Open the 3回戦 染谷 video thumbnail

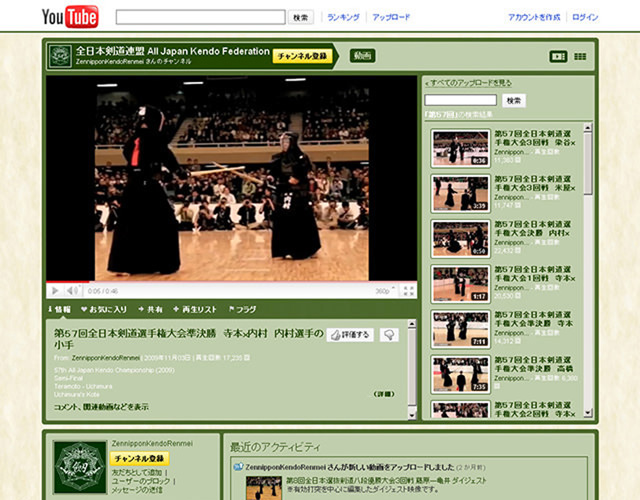[460, 148]
